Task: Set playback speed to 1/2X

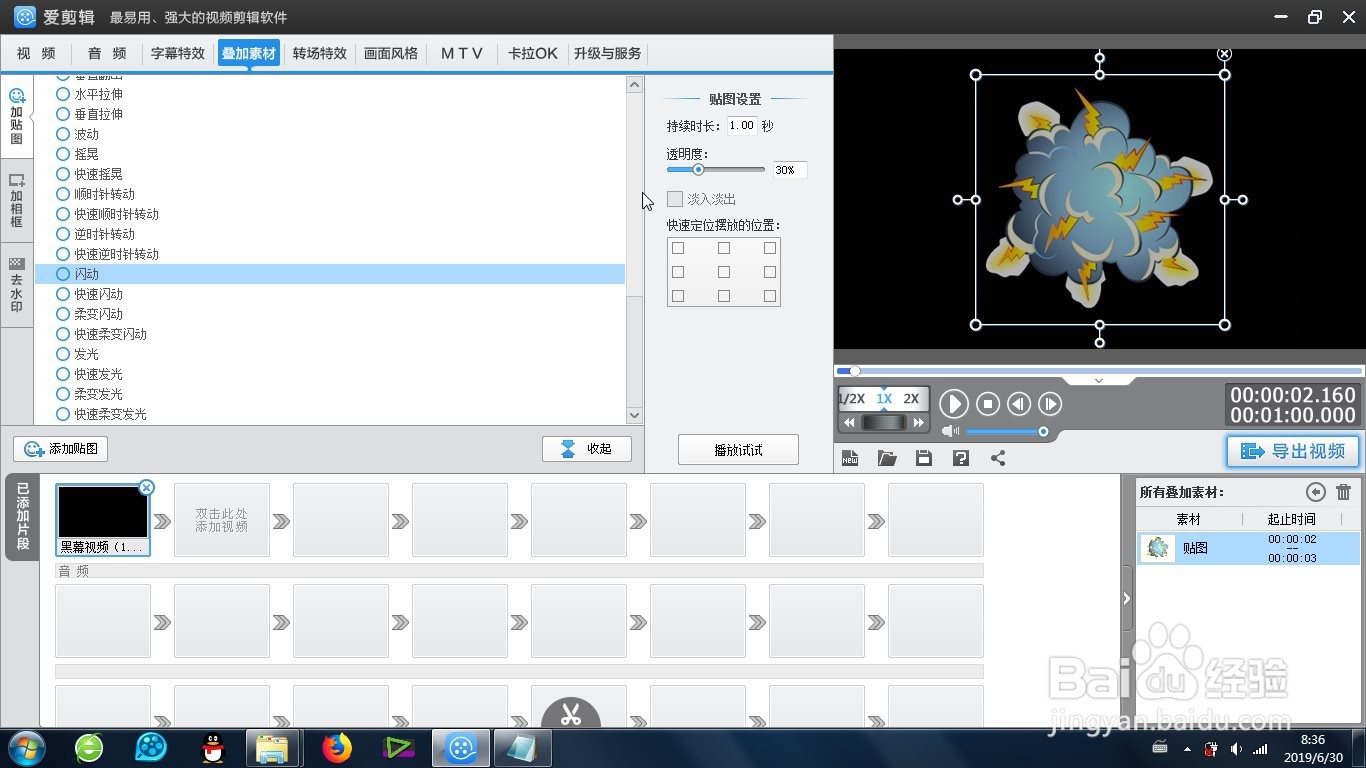Action: (x=851, y=399)
